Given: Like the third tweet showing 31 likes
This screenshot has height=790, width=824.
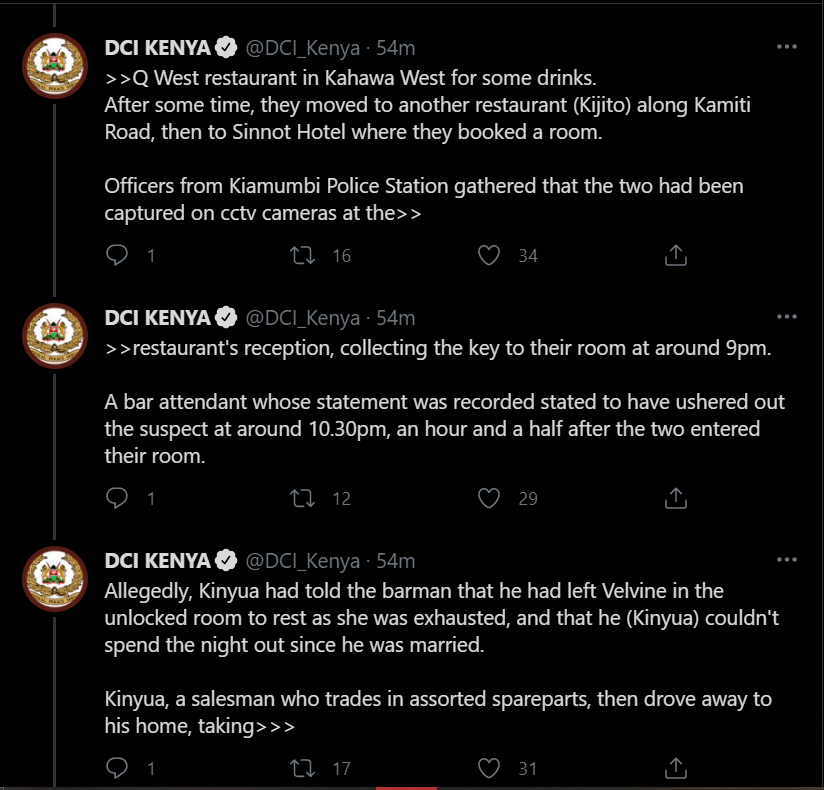Looking at the screenshot, I should click(488, 767).
